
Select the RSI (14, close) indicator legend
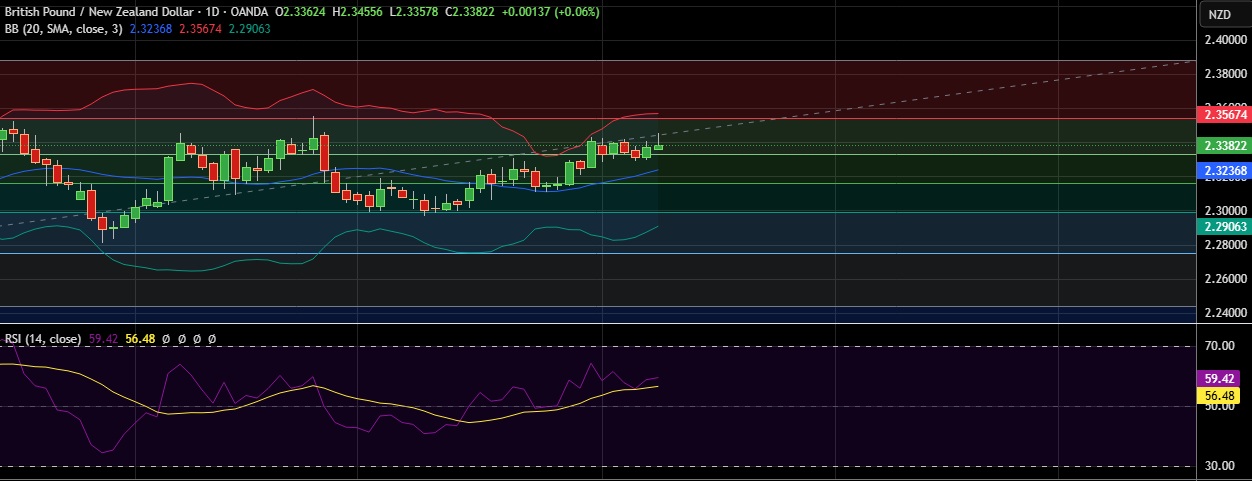click(42, 339)
